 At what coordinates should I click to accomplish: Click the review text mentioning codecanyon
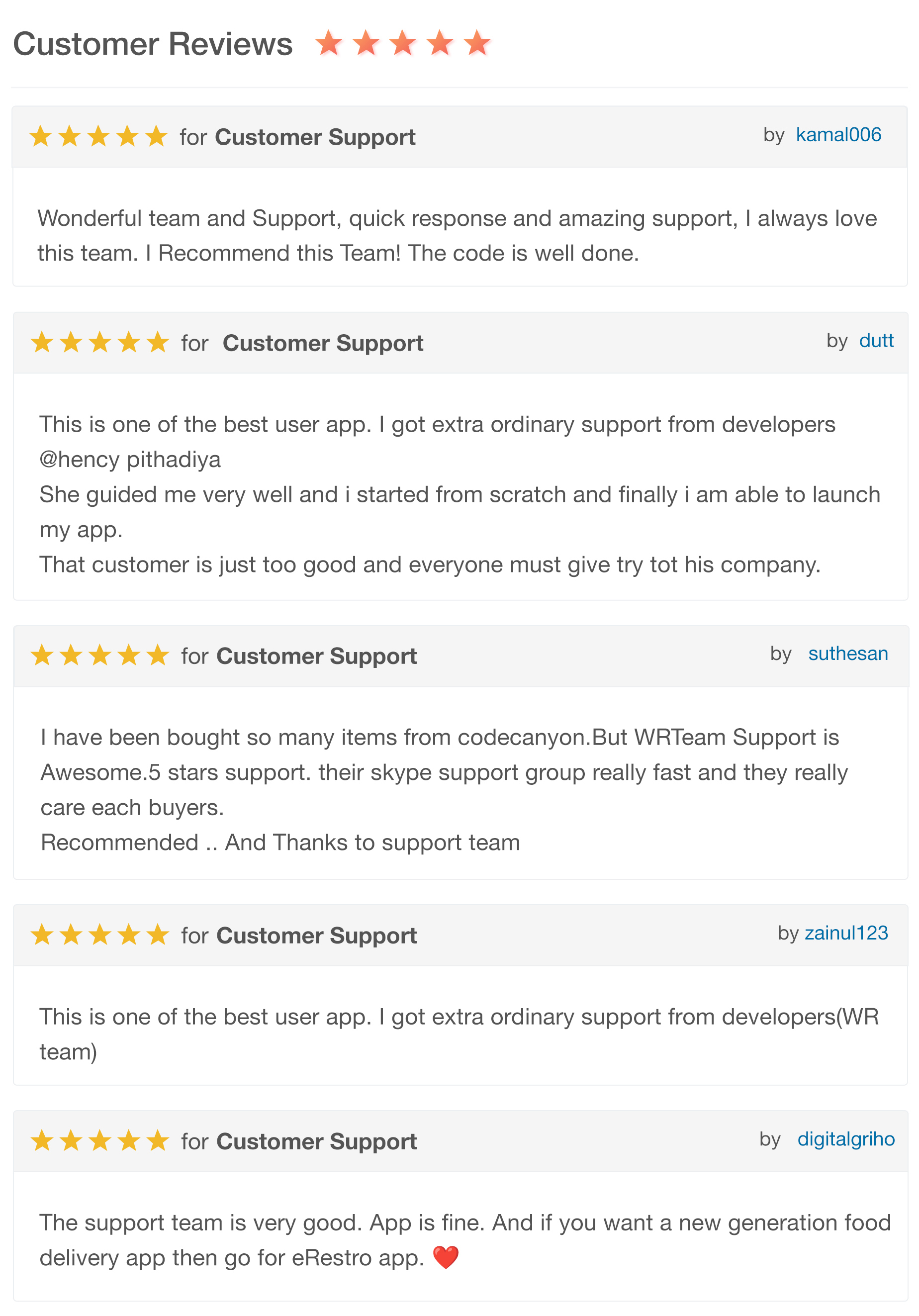[444, 790]
